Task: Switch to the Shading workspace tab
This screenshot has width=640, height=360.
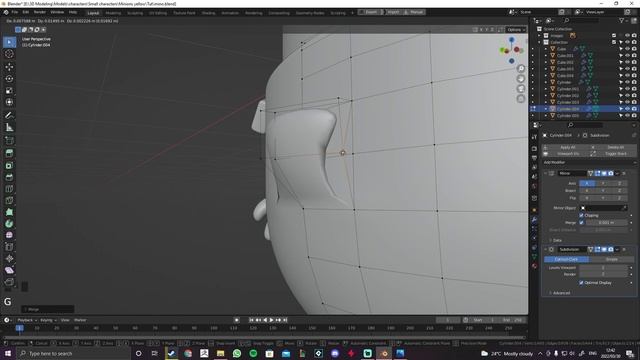Action: tap(208, 13)
